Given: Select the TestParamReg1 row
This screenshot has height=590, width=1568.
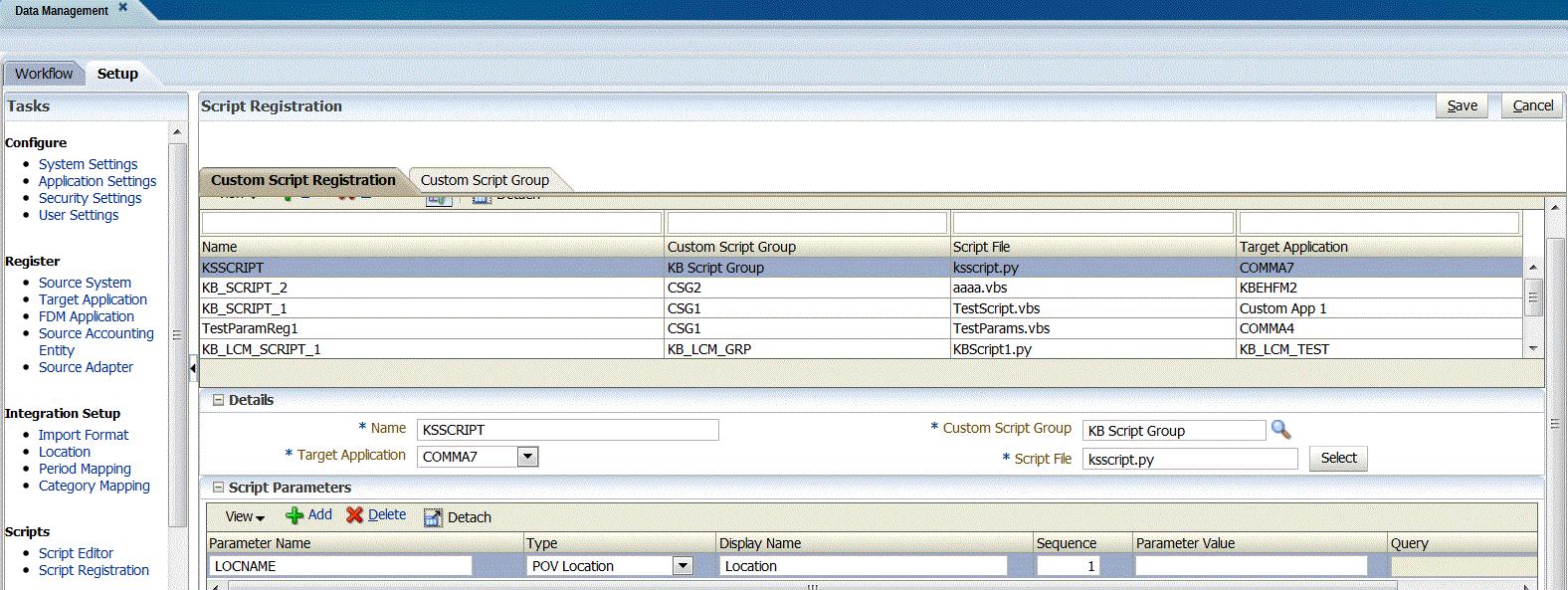Looking at the screenshot, I should tap(861, 328).
